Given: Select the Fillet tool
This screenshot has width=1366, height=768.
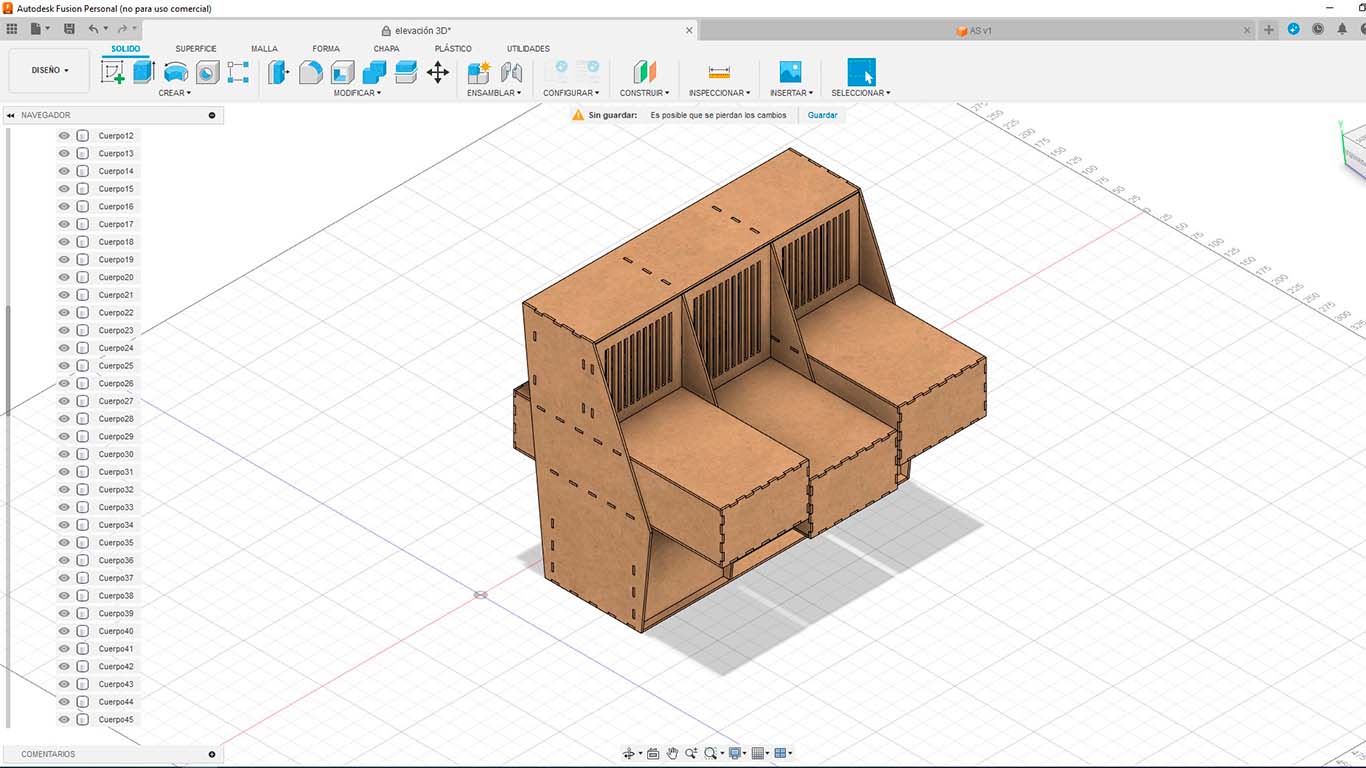Looking at the screenshot, I should point(311,72).
